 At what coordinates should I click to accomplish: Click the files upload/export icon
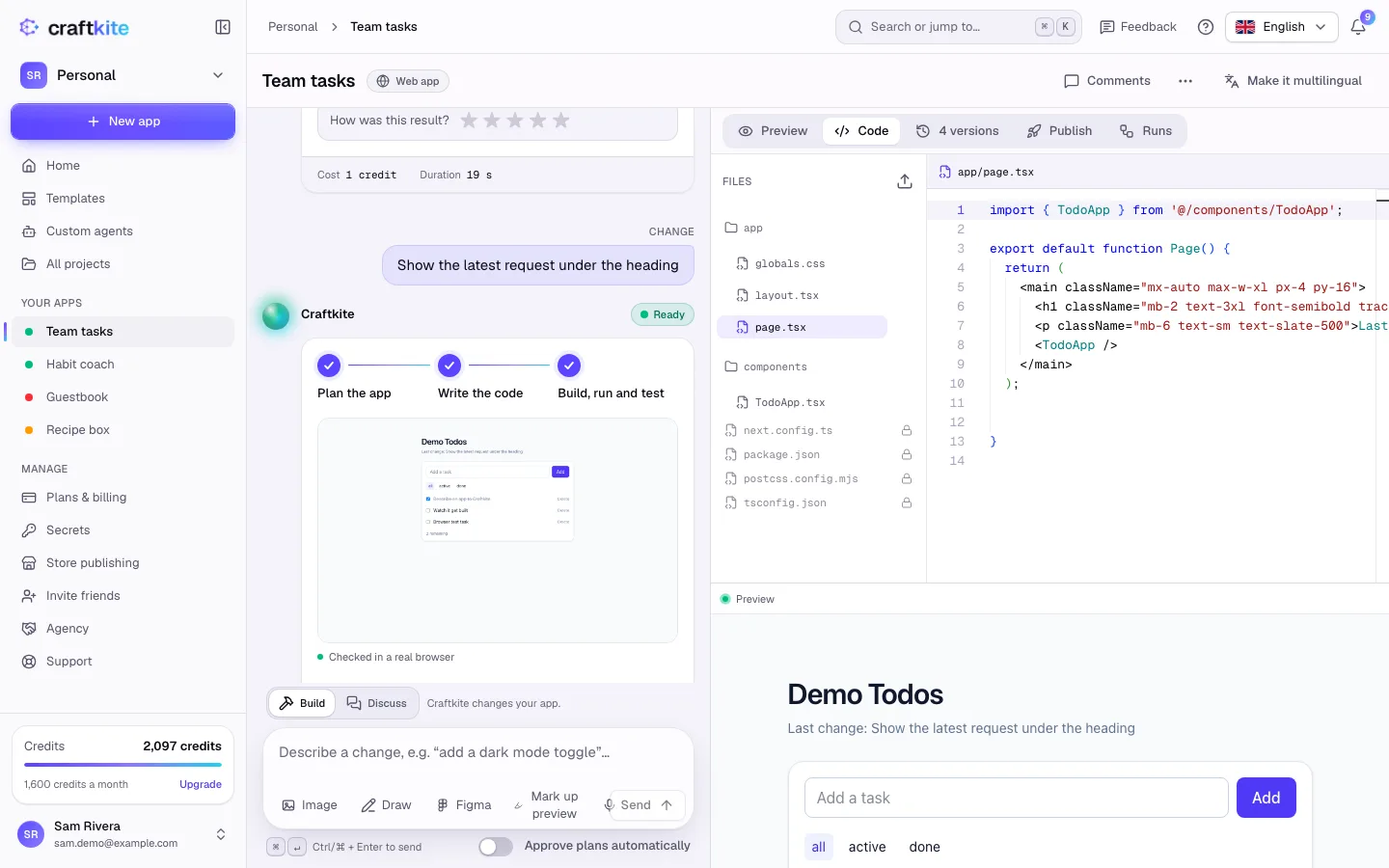point(905,181)
